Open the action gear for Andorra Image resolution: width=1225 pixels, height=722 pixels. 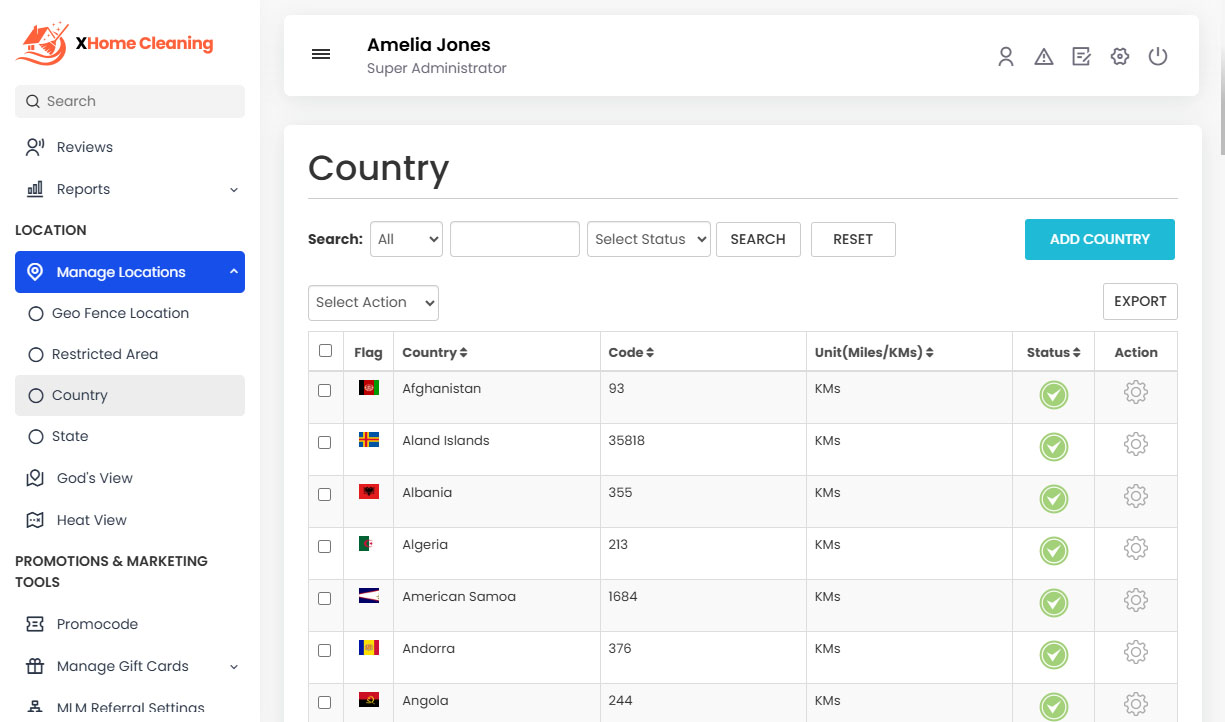[1135, 653]
